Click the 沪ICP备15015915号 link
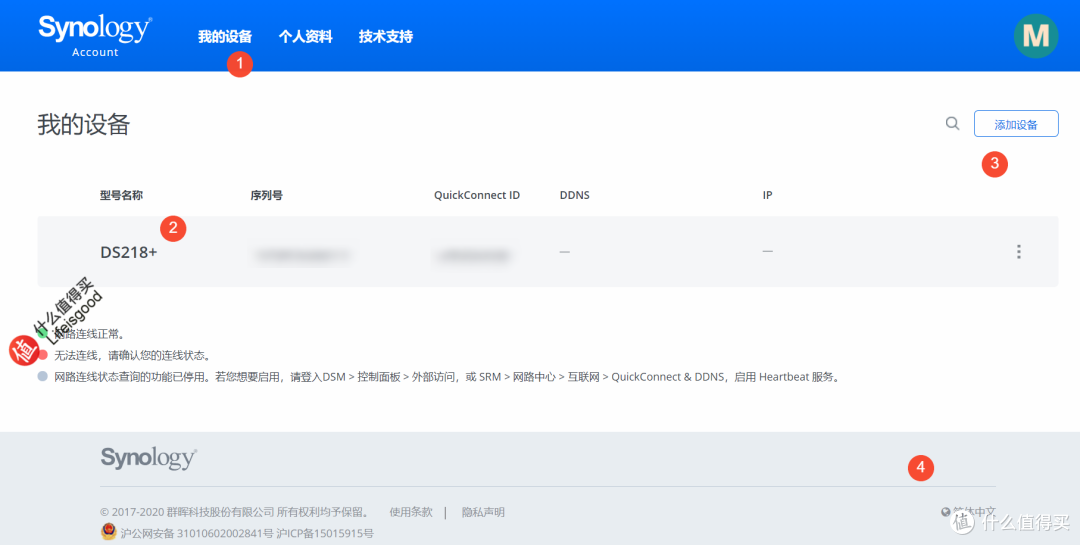Screen dimensions: 1080x545 click(325, 533)
